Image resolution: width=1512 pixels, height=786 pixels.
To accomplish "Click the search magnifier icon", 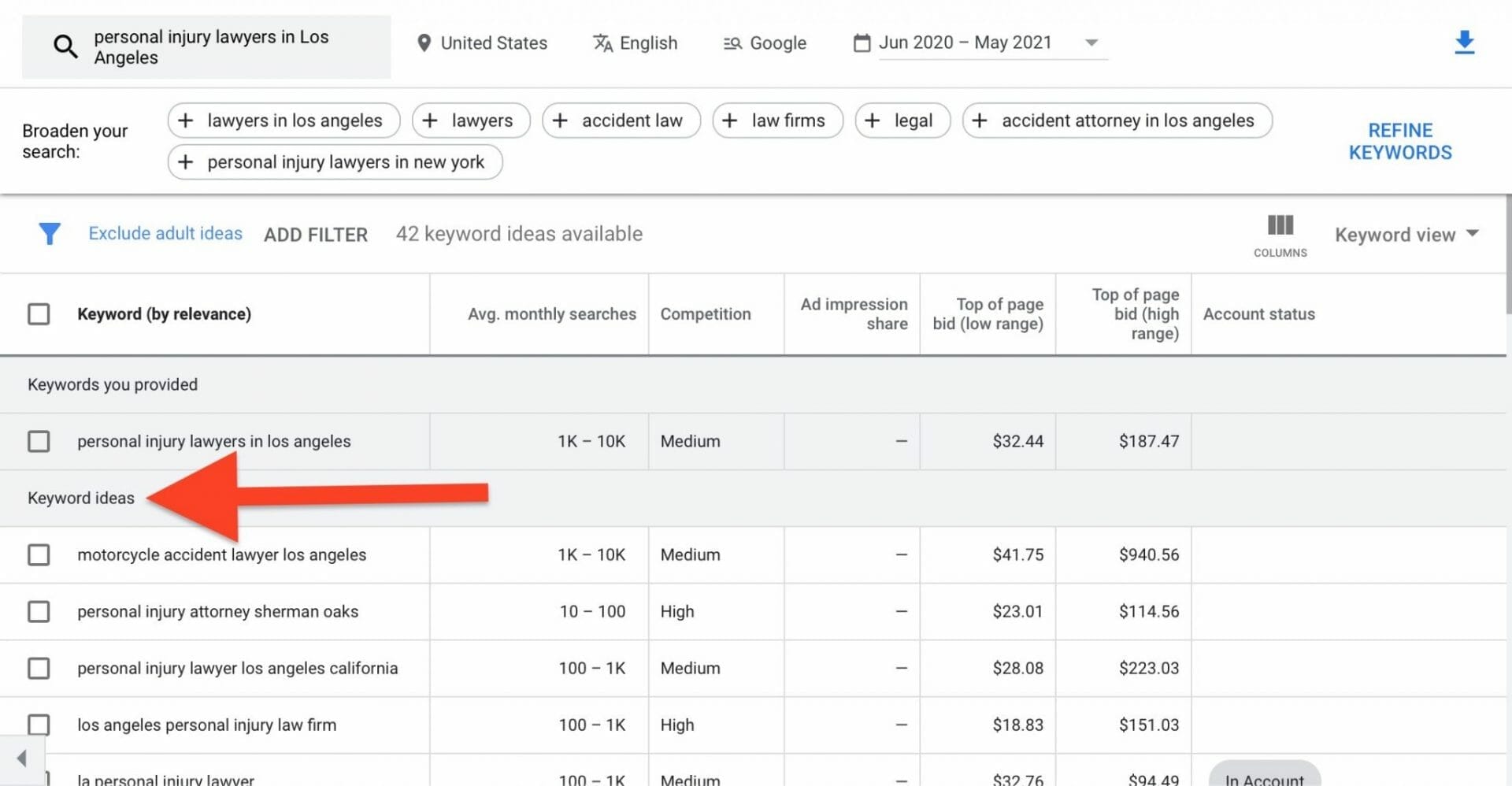I will click(65, 47).
